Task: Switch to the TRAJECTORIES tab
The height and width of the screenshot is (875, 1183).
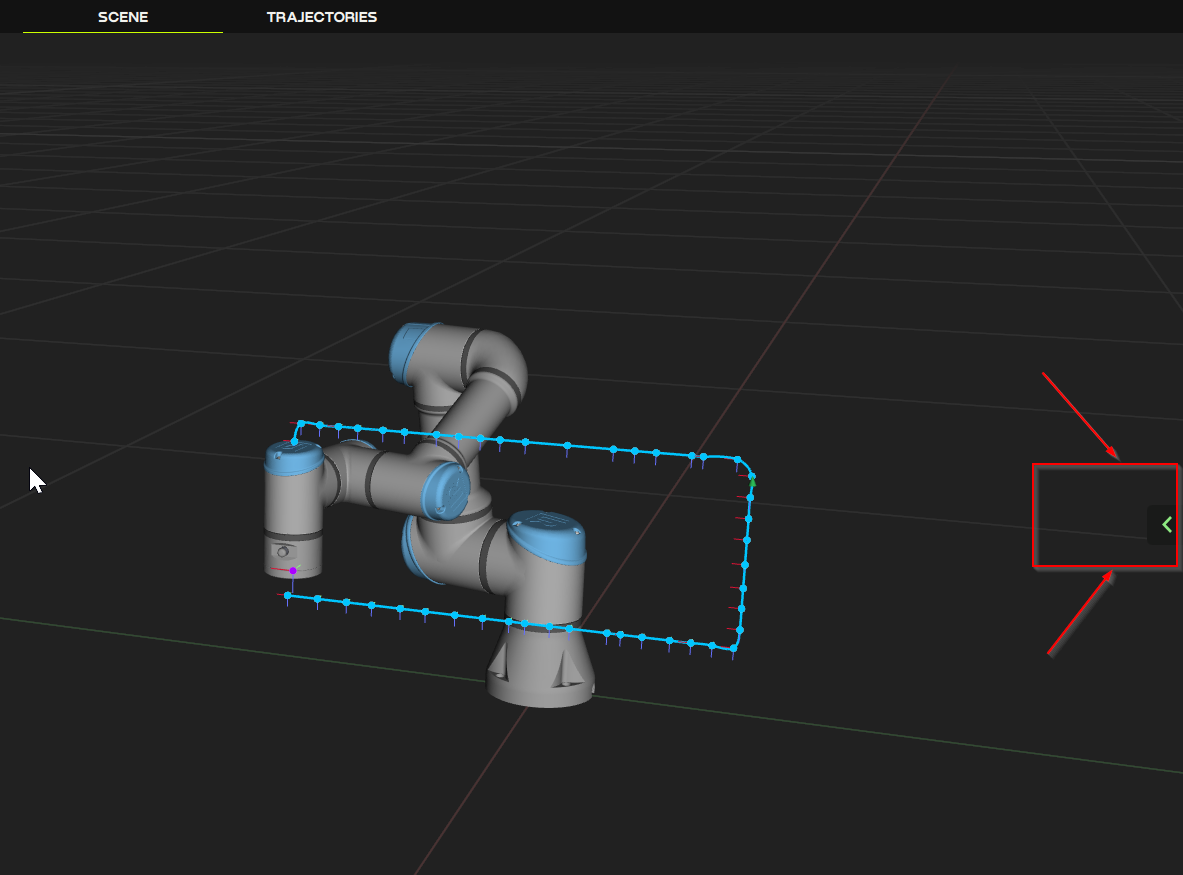Action: [322, 17]
